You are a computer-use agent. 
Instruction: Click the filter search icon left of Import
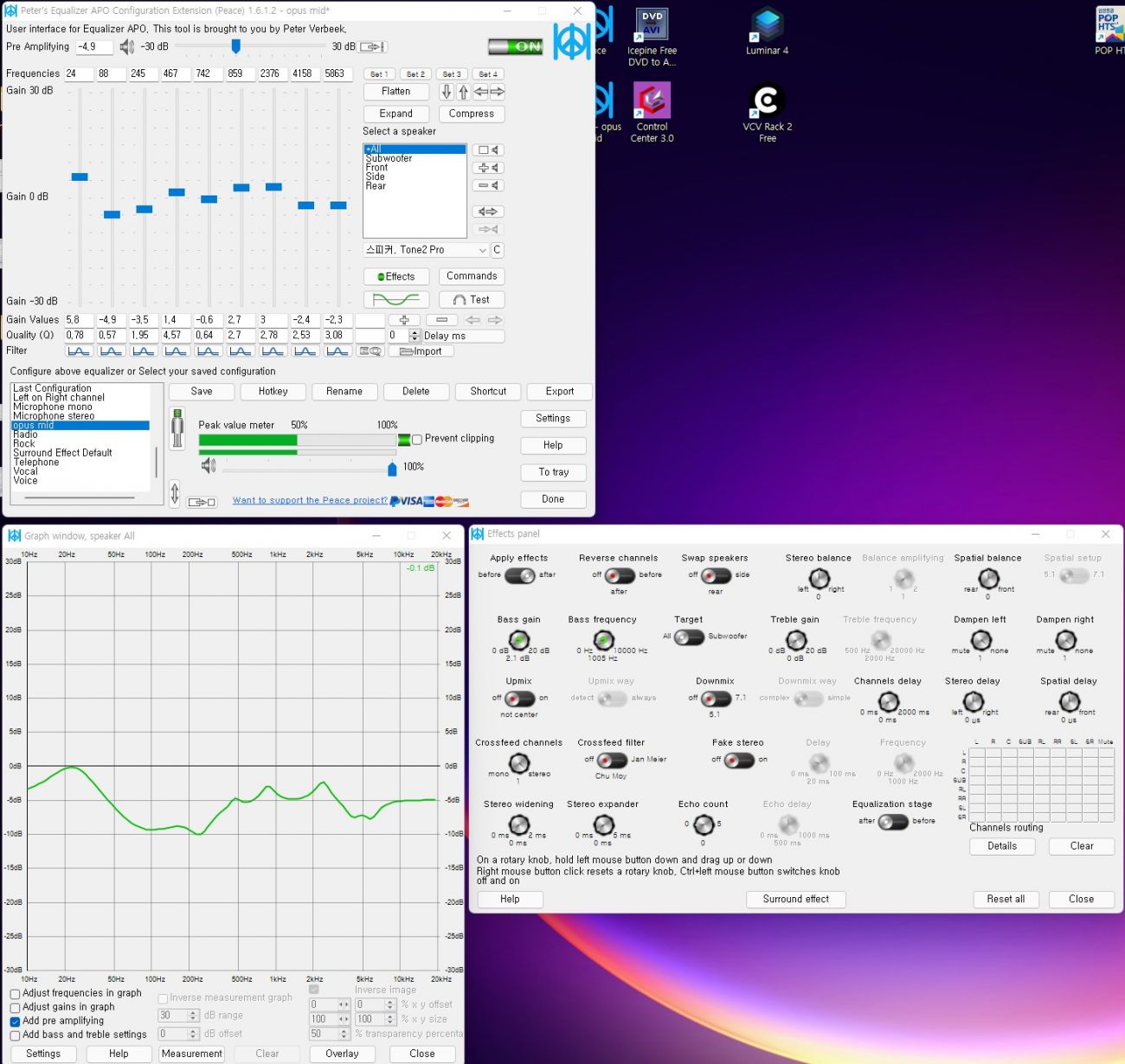point(370,351)
